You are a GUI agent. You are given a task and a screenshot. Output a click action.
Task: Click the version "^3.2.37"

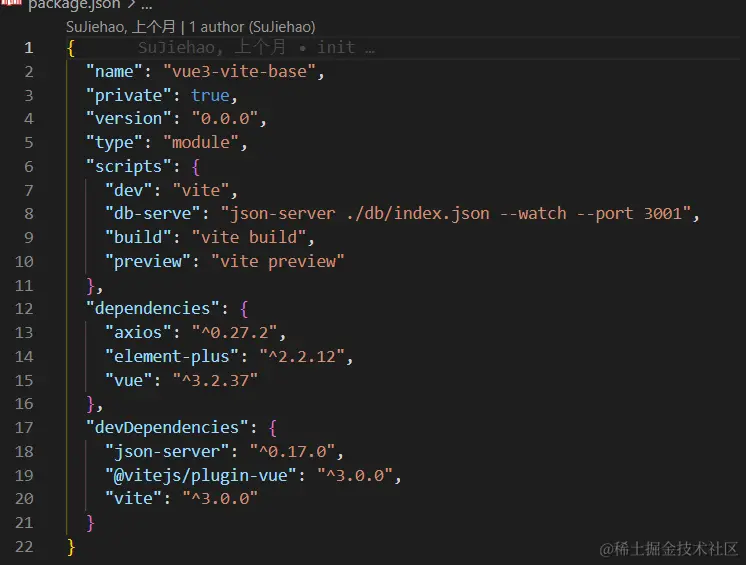click(215, 380)
